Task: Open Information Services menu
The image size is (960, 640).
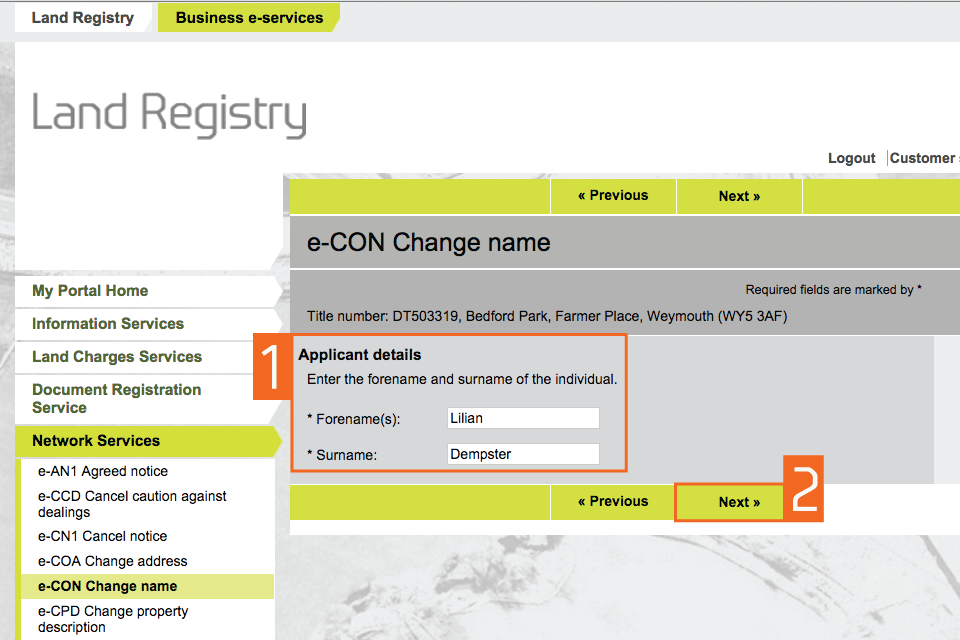Action: click(x=147, y=324)
